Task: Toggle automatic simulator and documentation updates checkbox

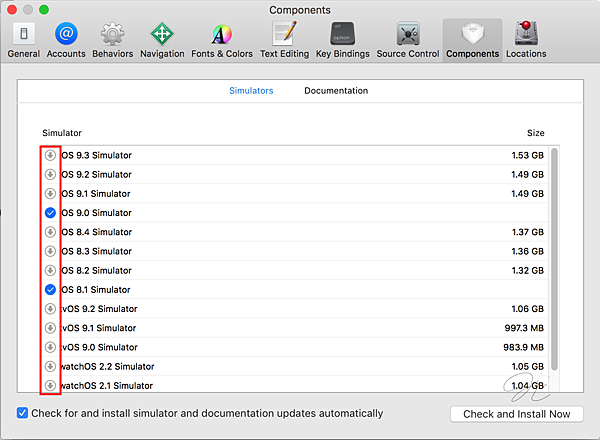Action: coord(22,413)
